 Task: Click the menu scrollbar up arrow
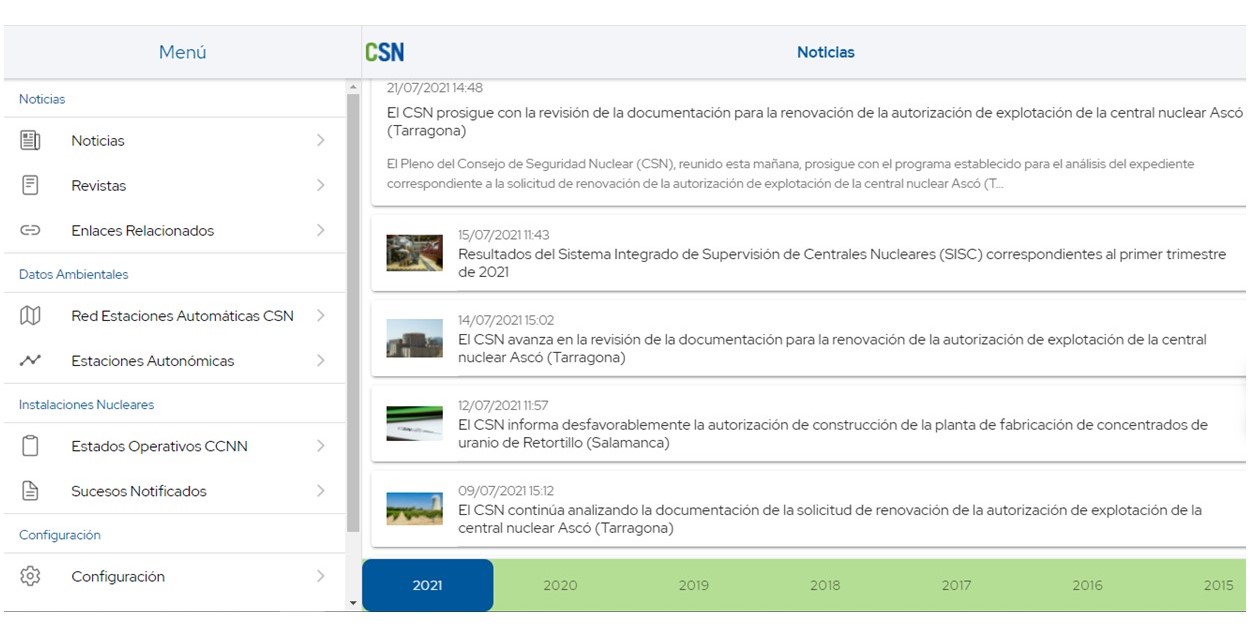tap(352, 88)
